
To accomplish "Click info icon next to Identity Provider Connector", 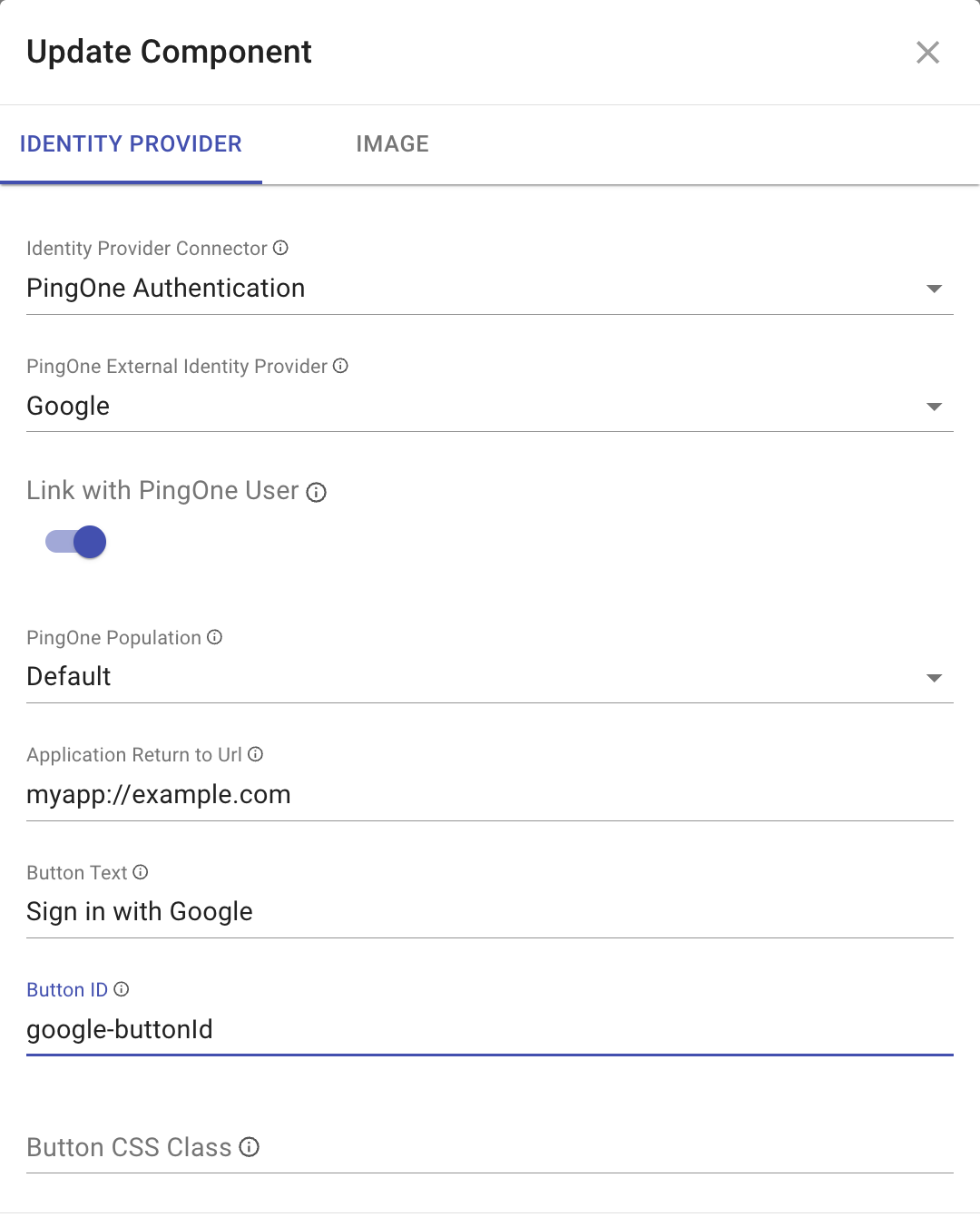I will pos(280,248).
